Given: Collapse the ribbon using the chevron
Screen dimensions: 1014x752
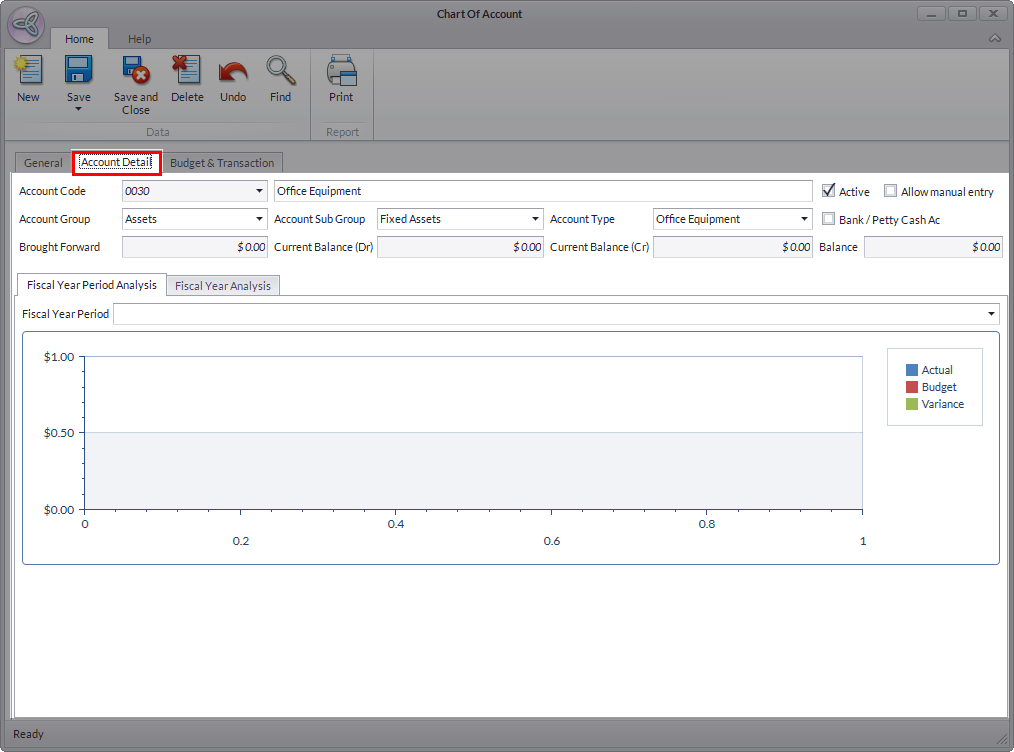Looking at the screenshot, I should point(994,38).
